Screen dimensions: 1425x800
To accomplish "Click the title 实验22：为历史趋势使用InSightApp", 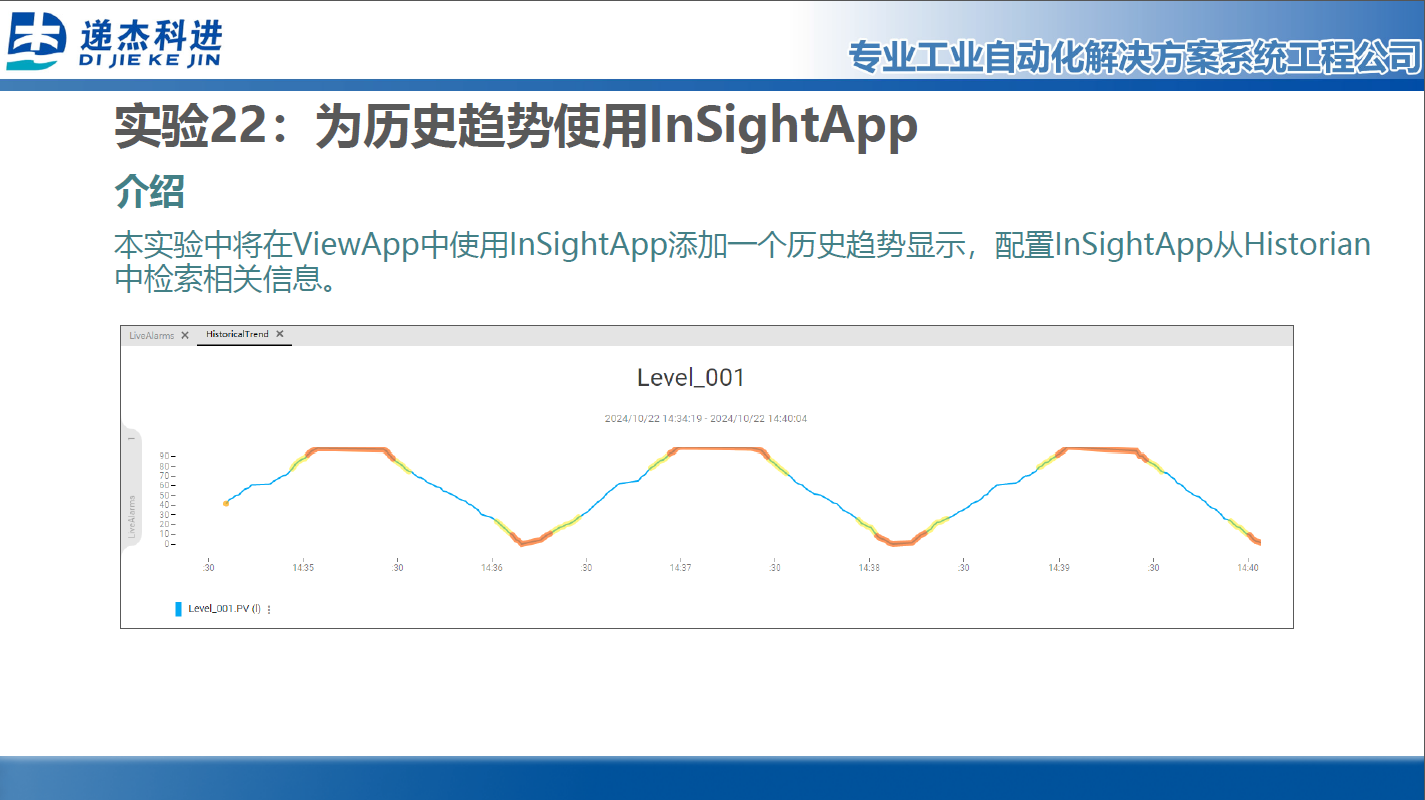I will tap(514, 126).
